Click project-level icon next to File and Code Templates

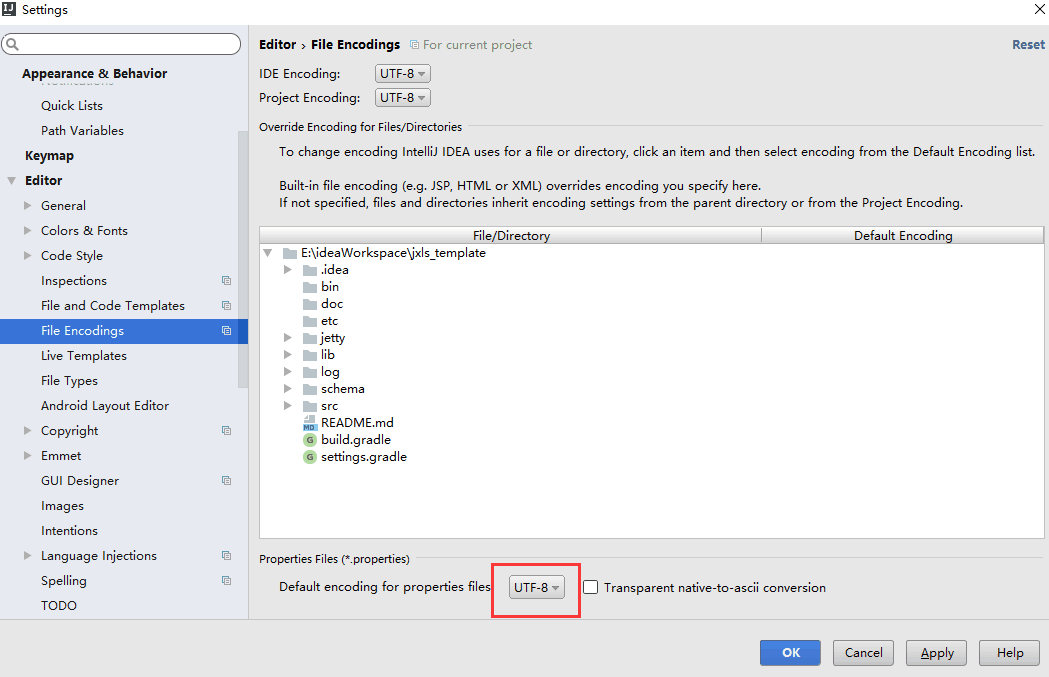point(226,305)
